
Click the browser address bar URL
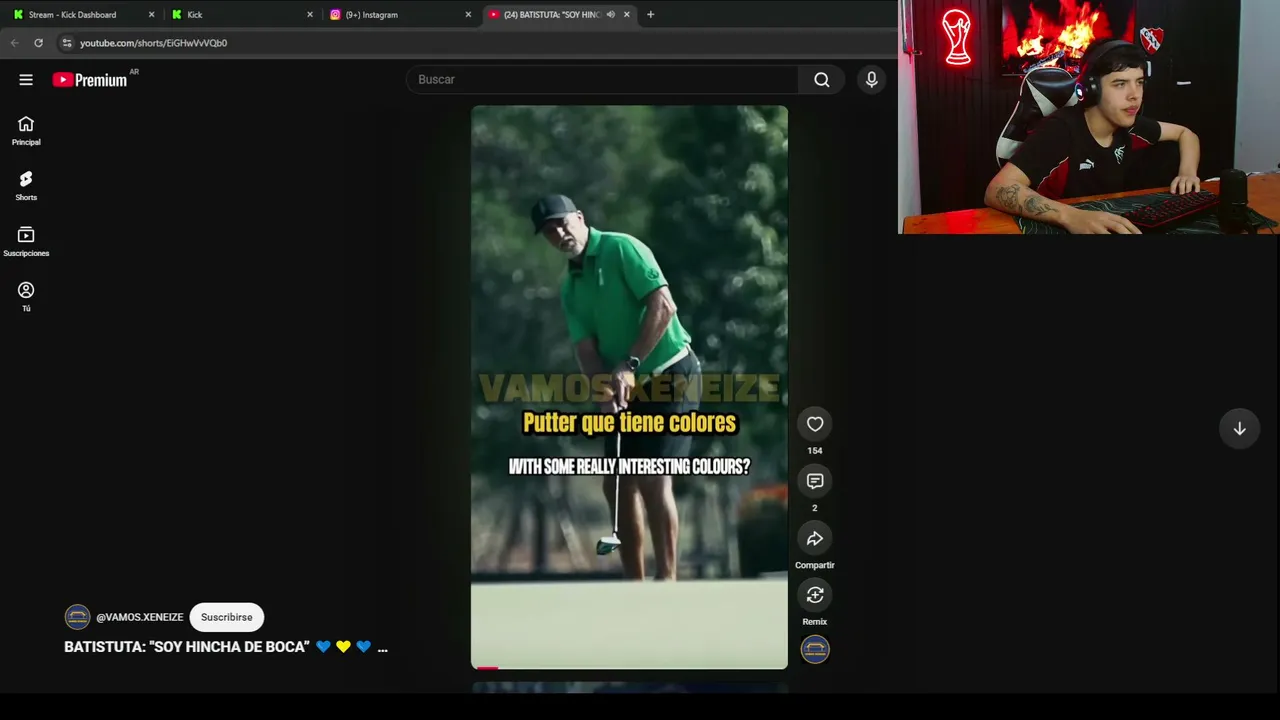(153, 43)
